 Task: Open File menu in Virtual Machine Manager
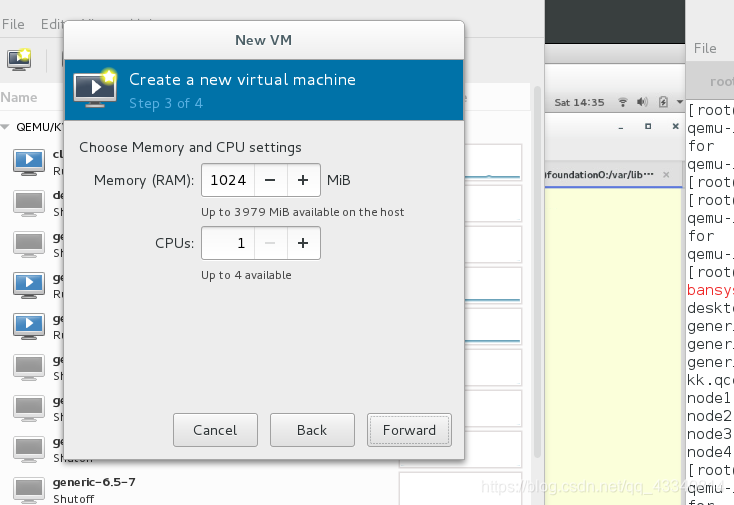pos(13,24)
